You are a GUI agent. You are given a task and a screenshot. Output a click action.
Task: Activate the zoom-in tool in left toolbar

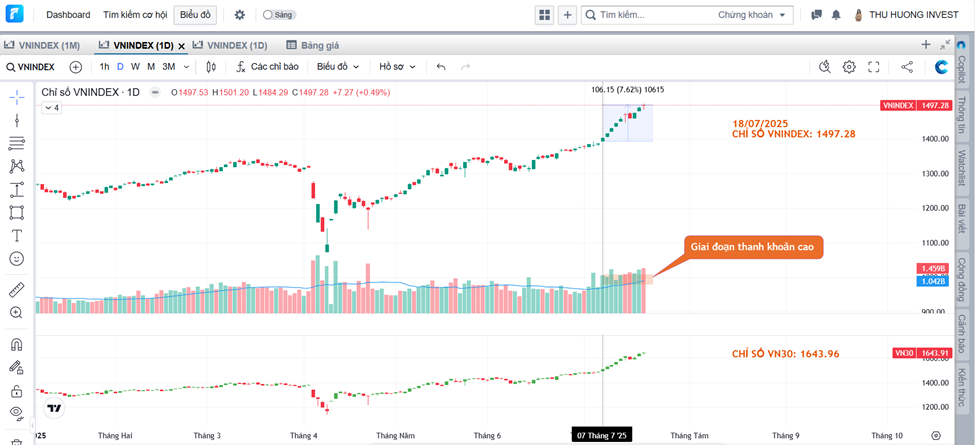click(x=17, y=313)
